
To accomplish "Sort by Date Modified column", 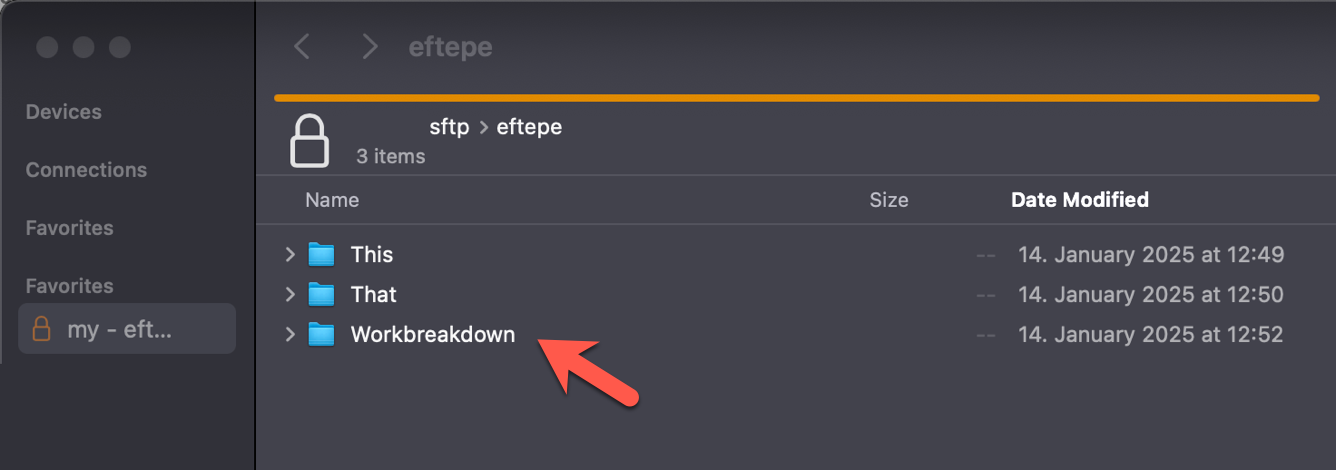I will click(1080, 200).
